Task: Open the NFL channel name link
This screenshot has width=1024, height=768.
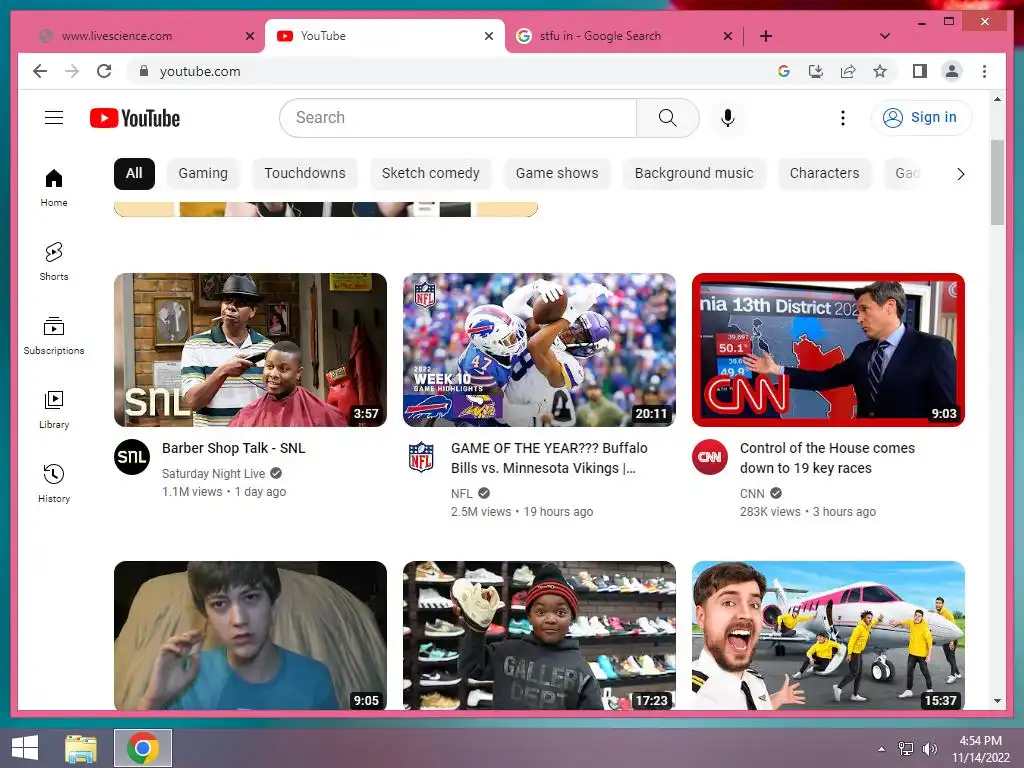Action: (462, 493)
